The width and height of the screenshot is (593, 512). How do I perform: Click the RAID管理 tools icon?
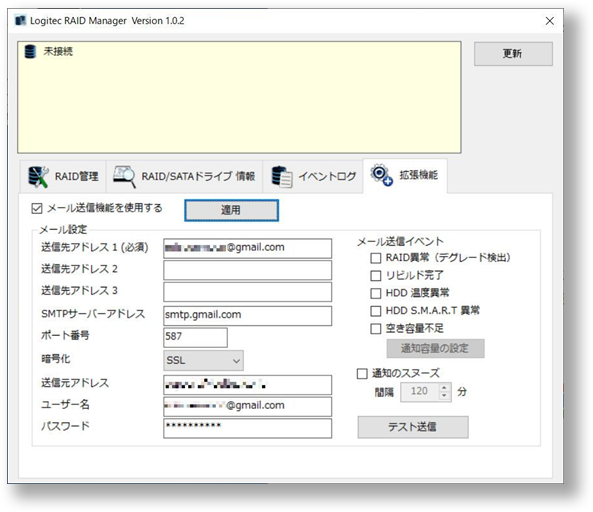click(39, 177)
